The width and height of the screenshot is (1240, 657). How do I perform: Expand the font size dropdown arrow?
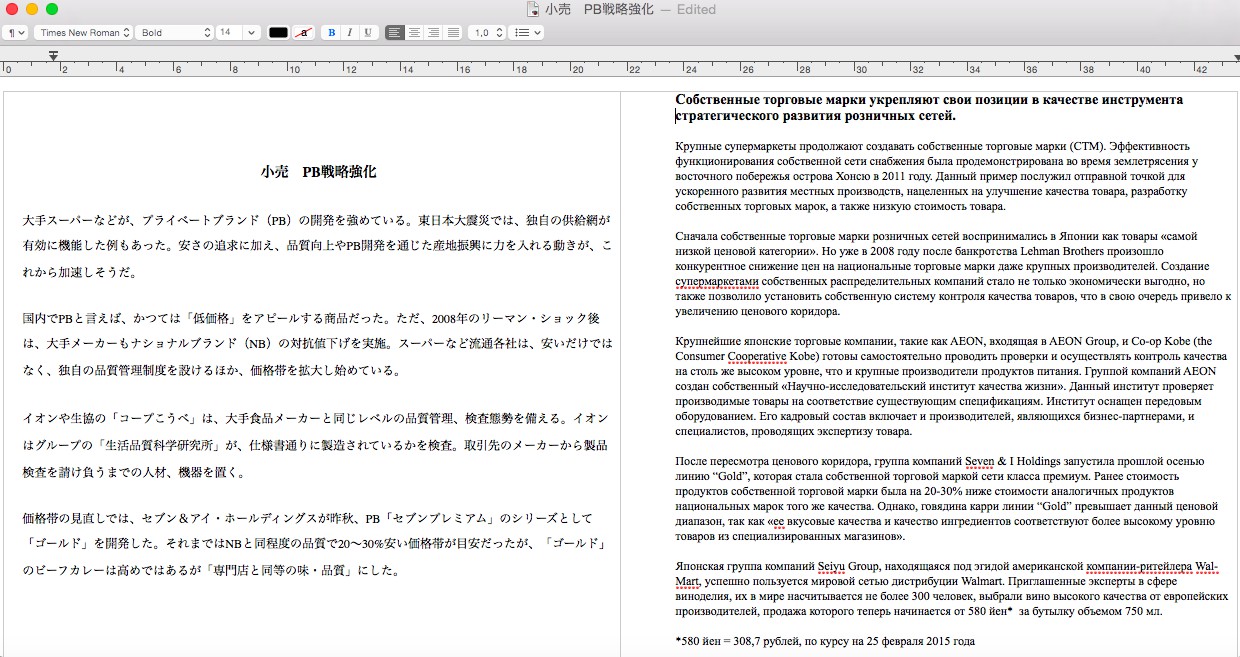(251, 32)
